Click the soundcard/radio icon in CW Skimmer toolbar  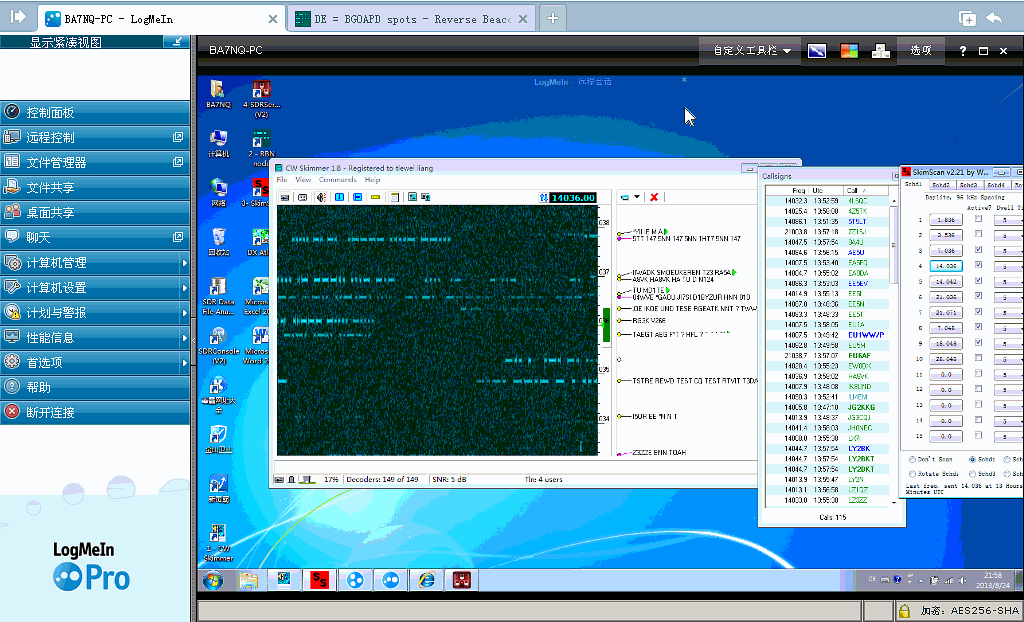285,197
